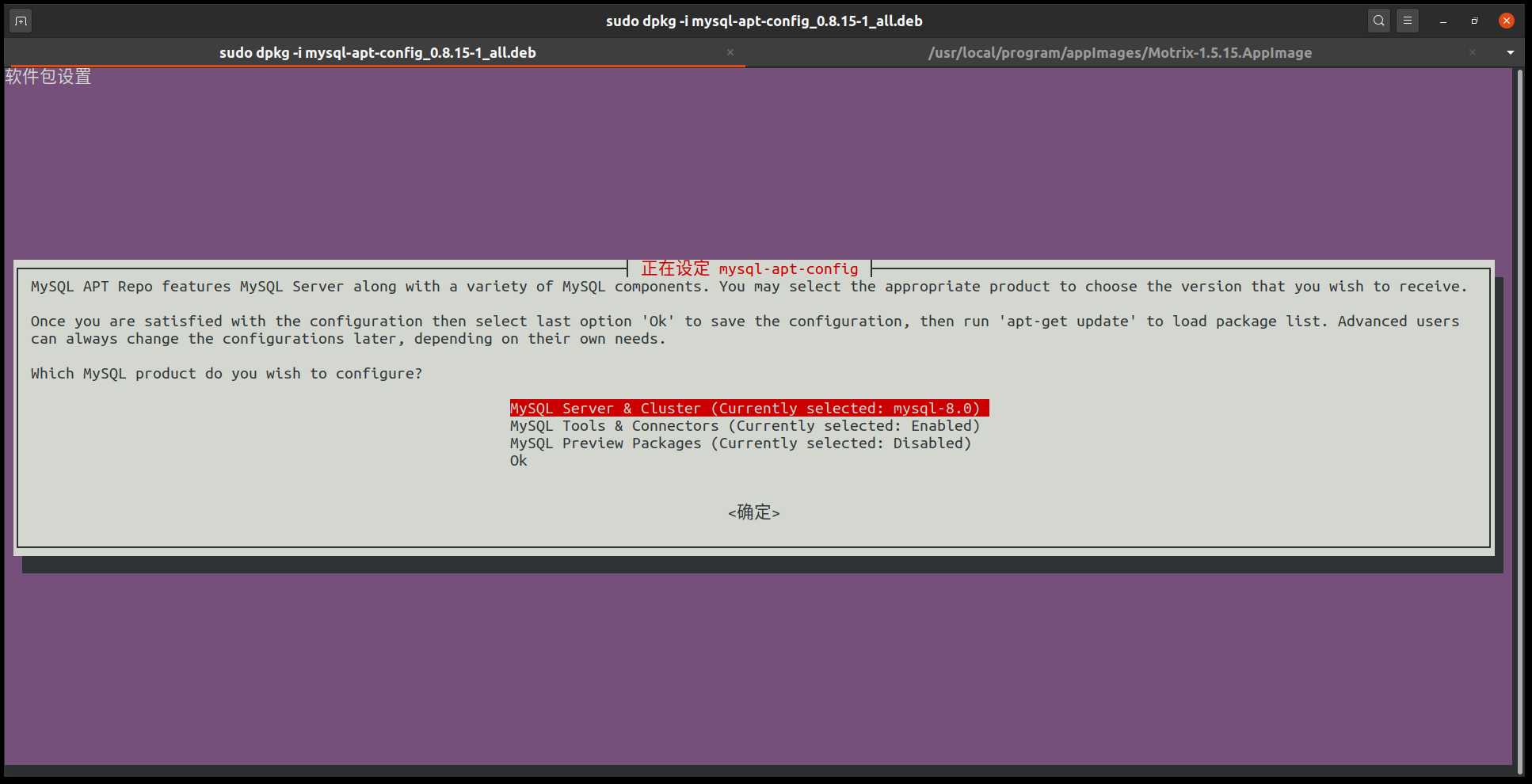
Task: Click the 正在设定 mysql-apt-config dialog title
Action: click(x=749, y=268)
